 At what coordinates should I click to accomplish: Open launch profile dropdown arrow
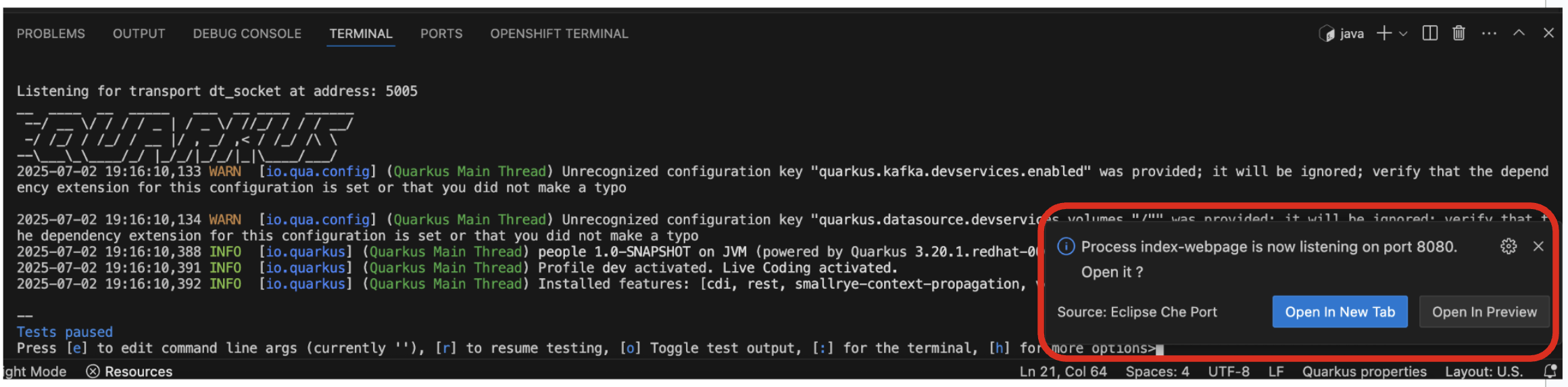pyautogui.click(x=1403, y=34)
